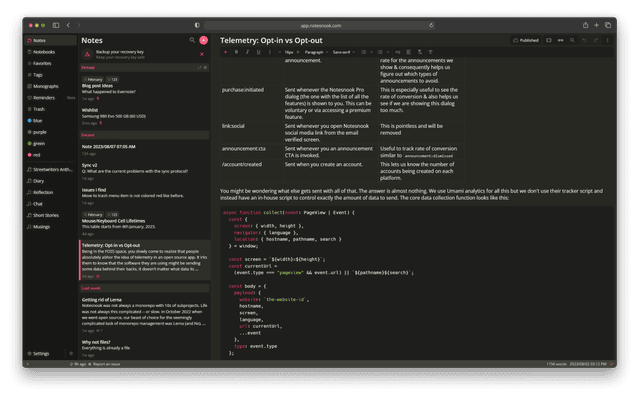Select the purple color filter
The height and width of the screenshot is (397, 640).
(x=50, y=132)
